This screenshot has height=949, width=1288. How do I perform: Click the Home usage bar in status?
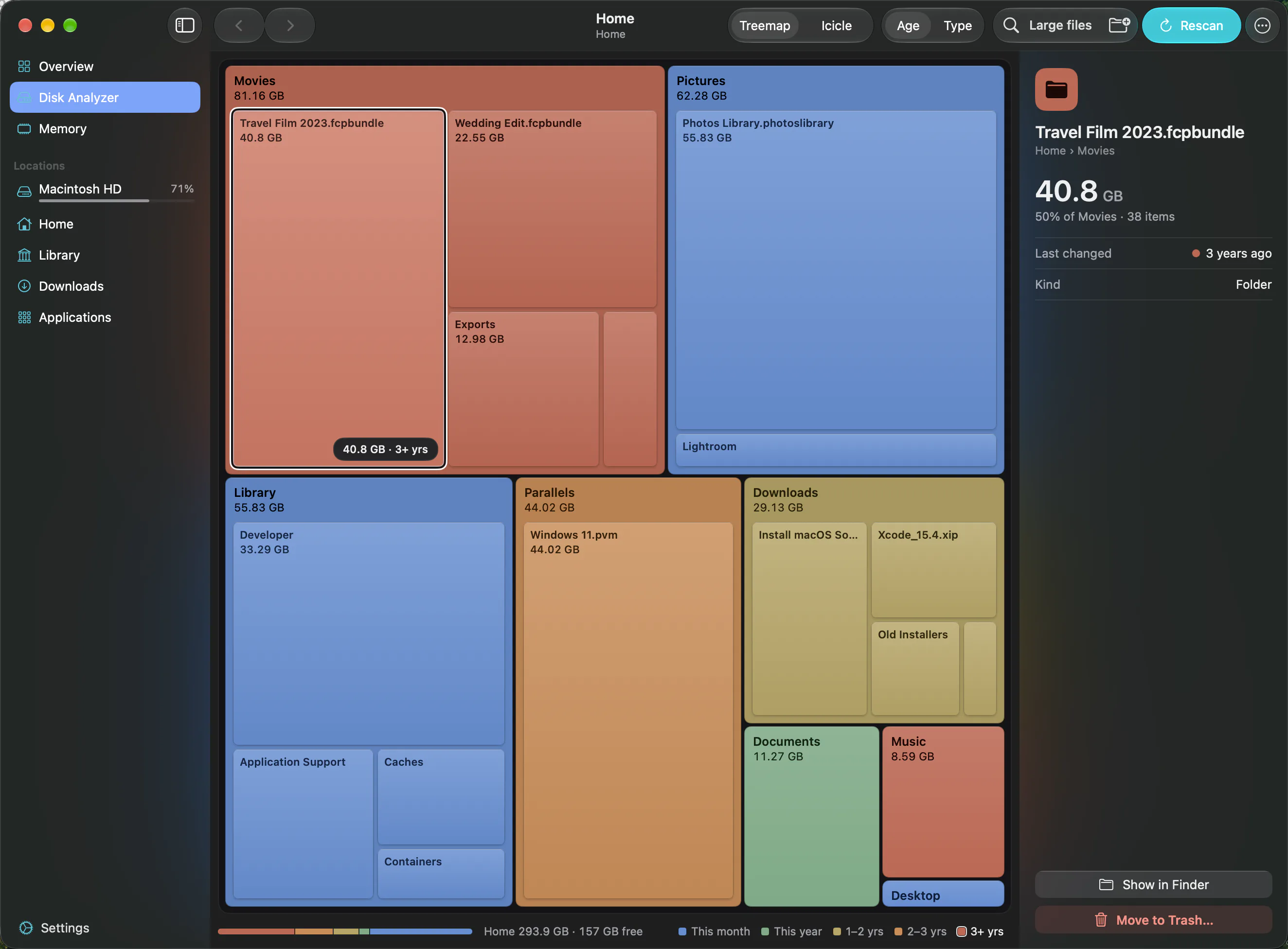click(x=345, y=932)
